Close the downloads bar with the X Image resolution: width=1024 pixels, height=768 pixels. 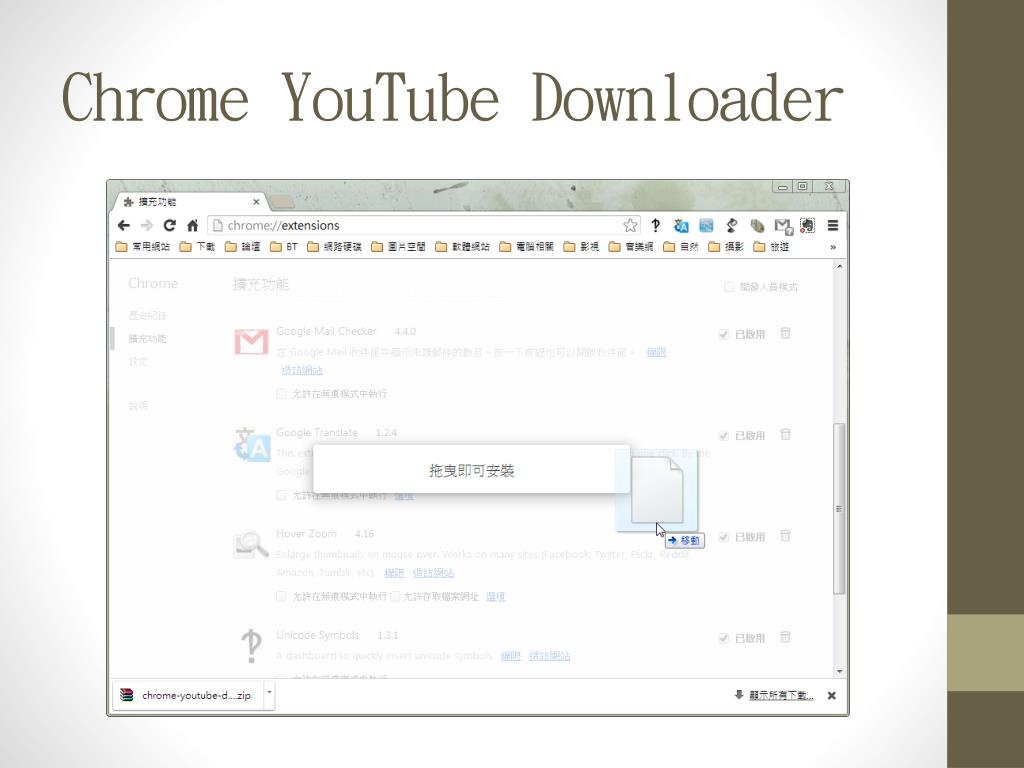(x=831, y=696)
